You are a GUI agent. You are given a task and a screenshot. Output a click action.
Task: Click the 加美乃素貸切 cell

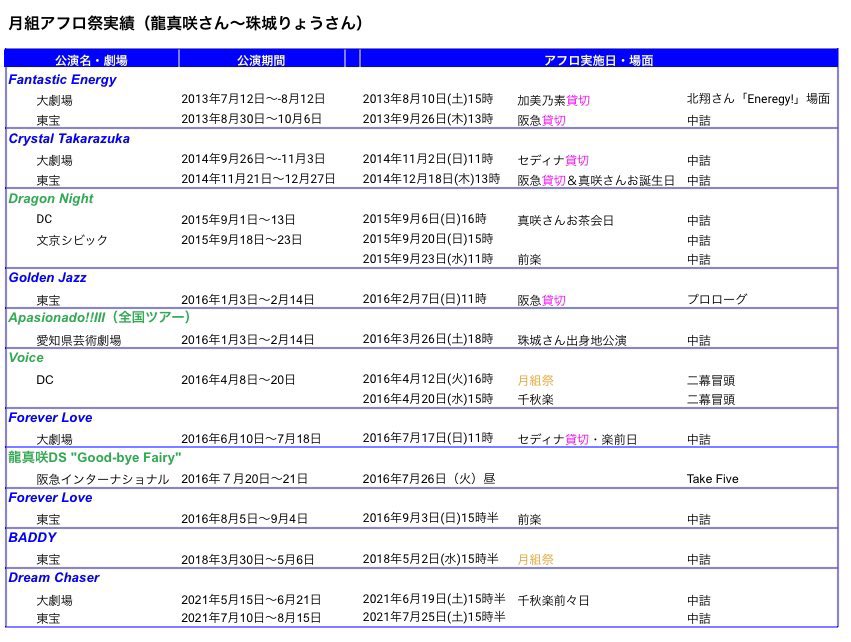click(554, 100)
